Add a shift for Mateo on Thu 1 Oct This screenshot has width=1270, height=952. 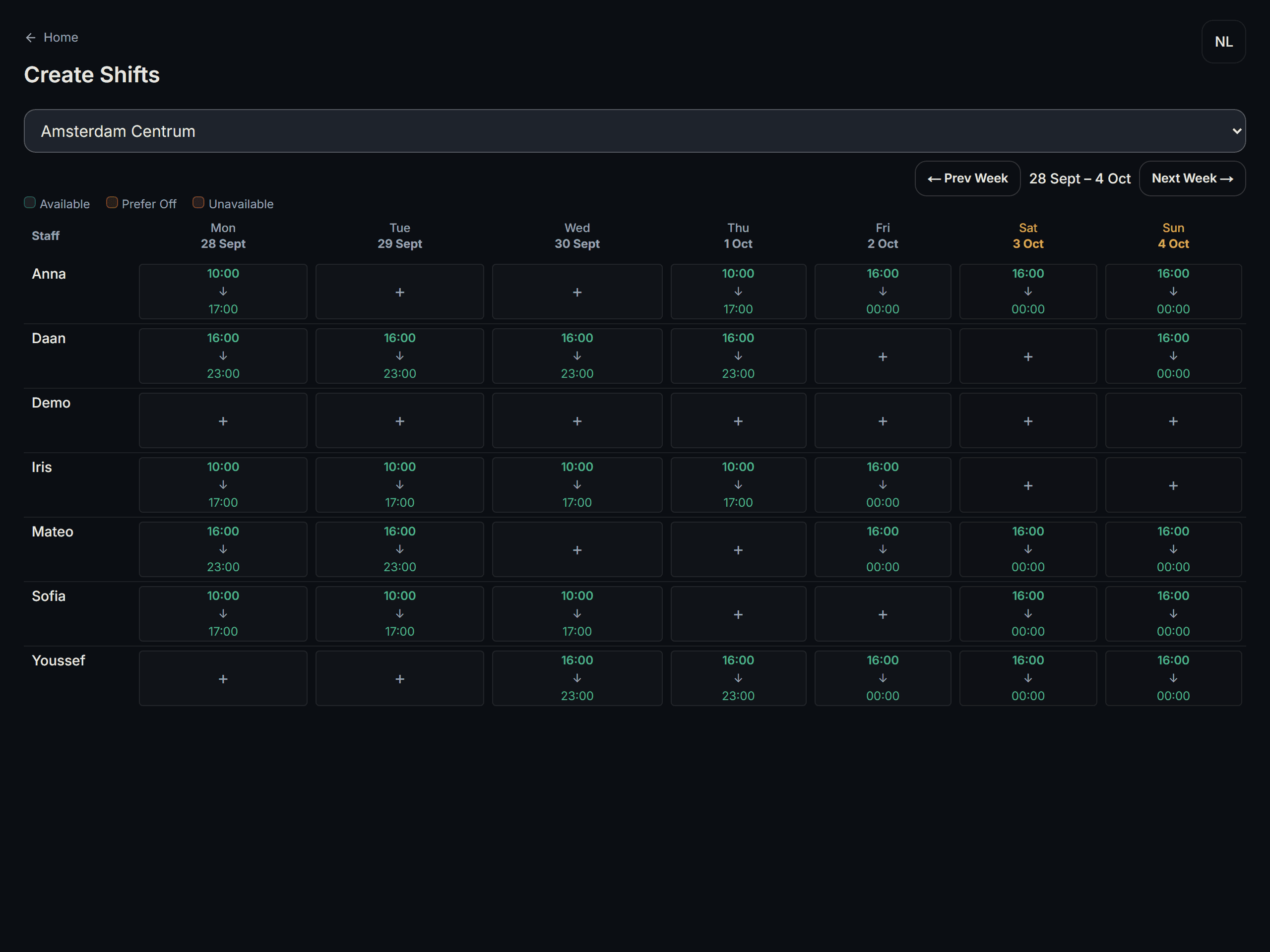[738, 550]
